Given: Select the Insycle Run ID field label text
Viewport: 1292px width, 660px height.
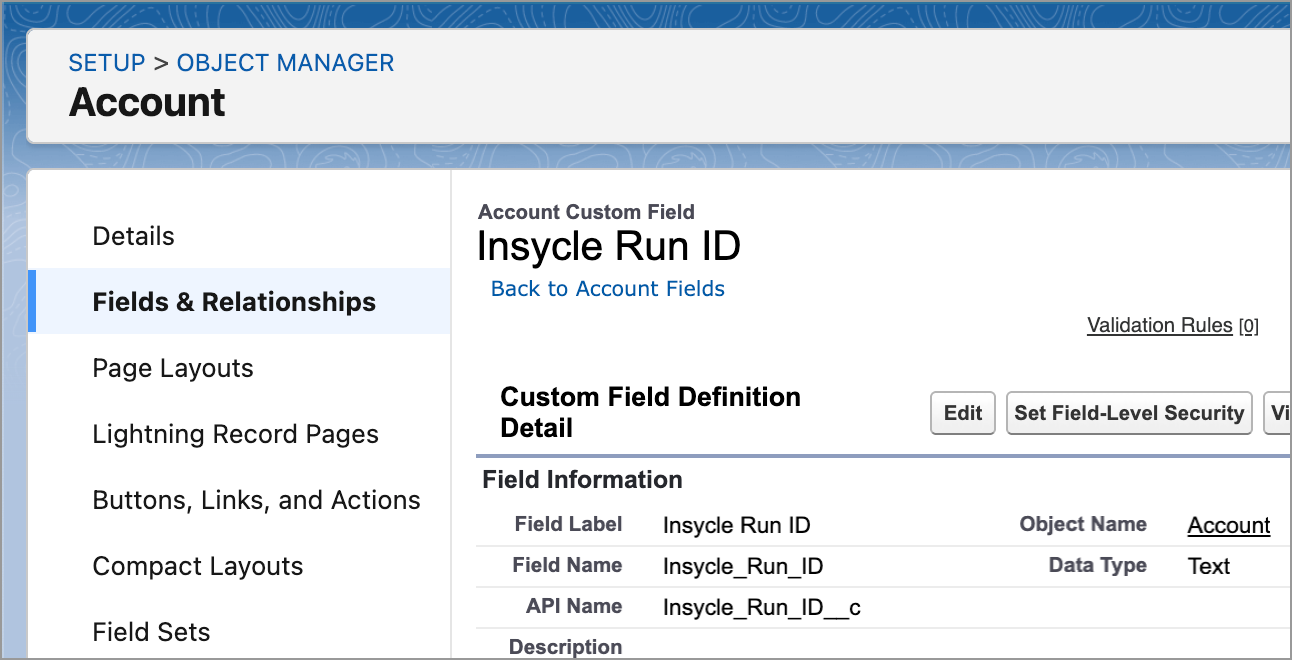Looking at the screenshot, I should coord(736,525).
